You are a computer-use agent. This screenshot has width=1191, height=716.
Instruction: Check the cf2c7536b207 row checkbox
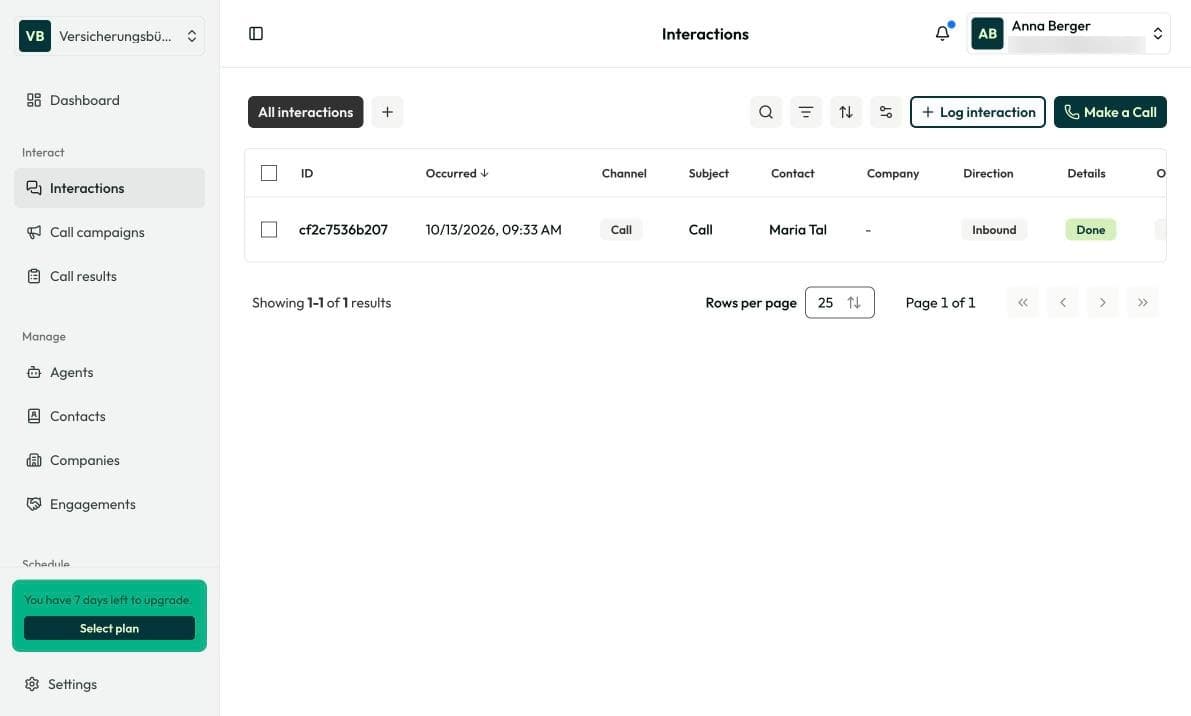click(269, 229)
